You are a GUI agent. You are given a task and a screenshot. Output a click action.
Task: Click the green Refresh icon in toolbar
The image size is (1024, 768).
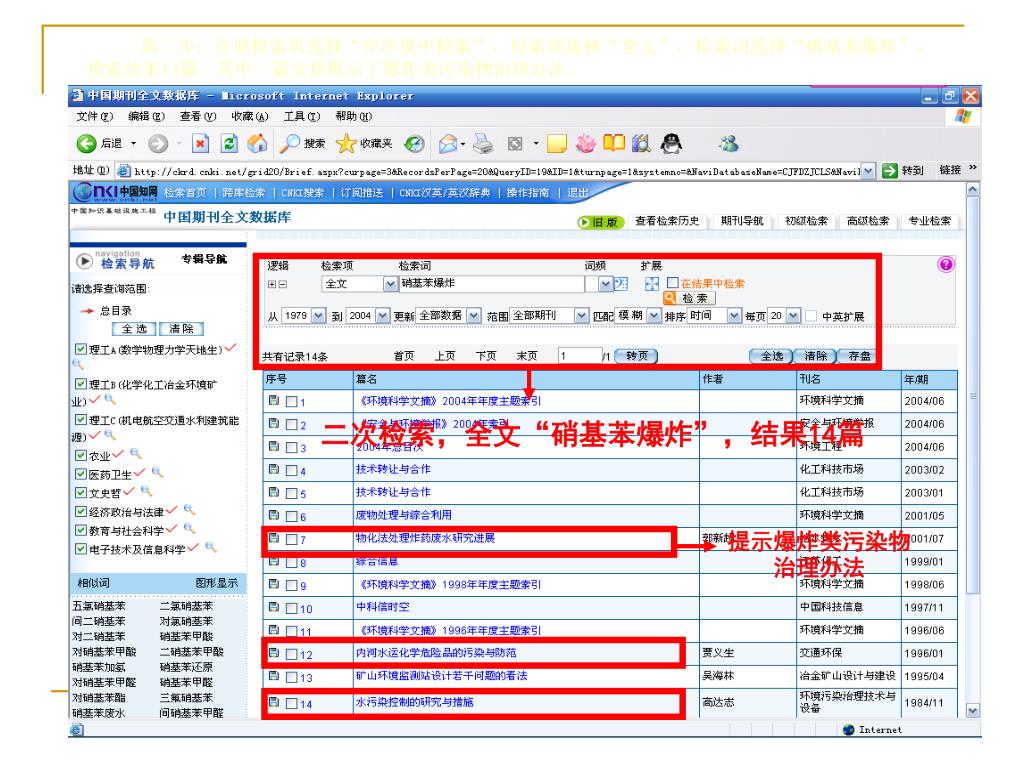pyautogui.click(x=229, y=144)
